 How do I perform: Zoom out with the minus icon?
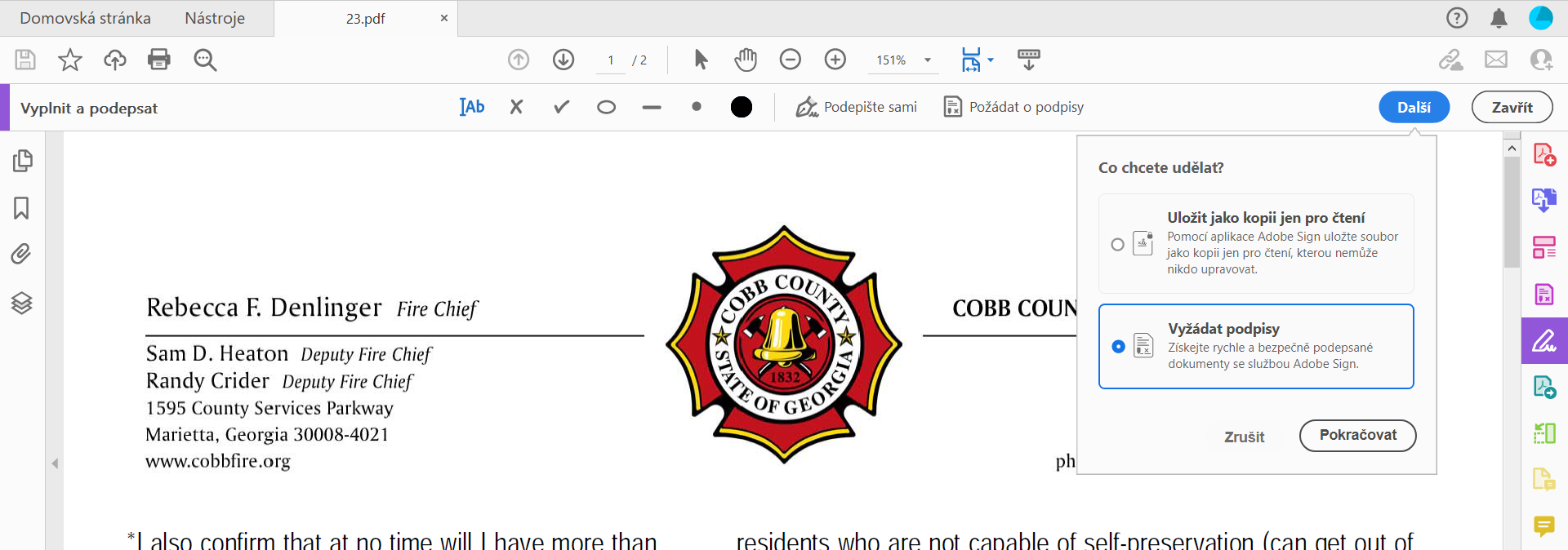(x=791, y=60)
